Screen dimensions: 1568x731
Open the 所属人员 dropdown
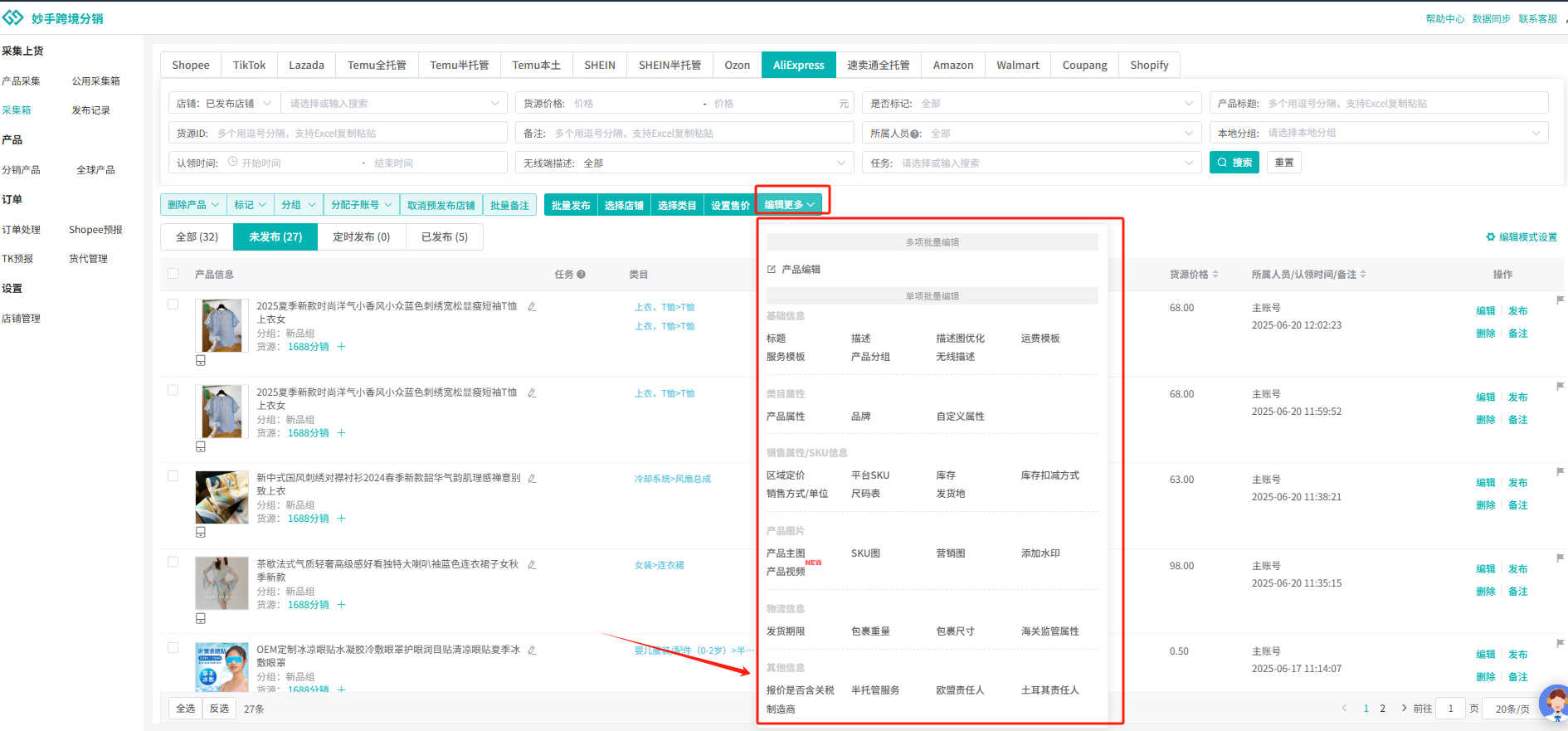click(x=1031, y=134)
